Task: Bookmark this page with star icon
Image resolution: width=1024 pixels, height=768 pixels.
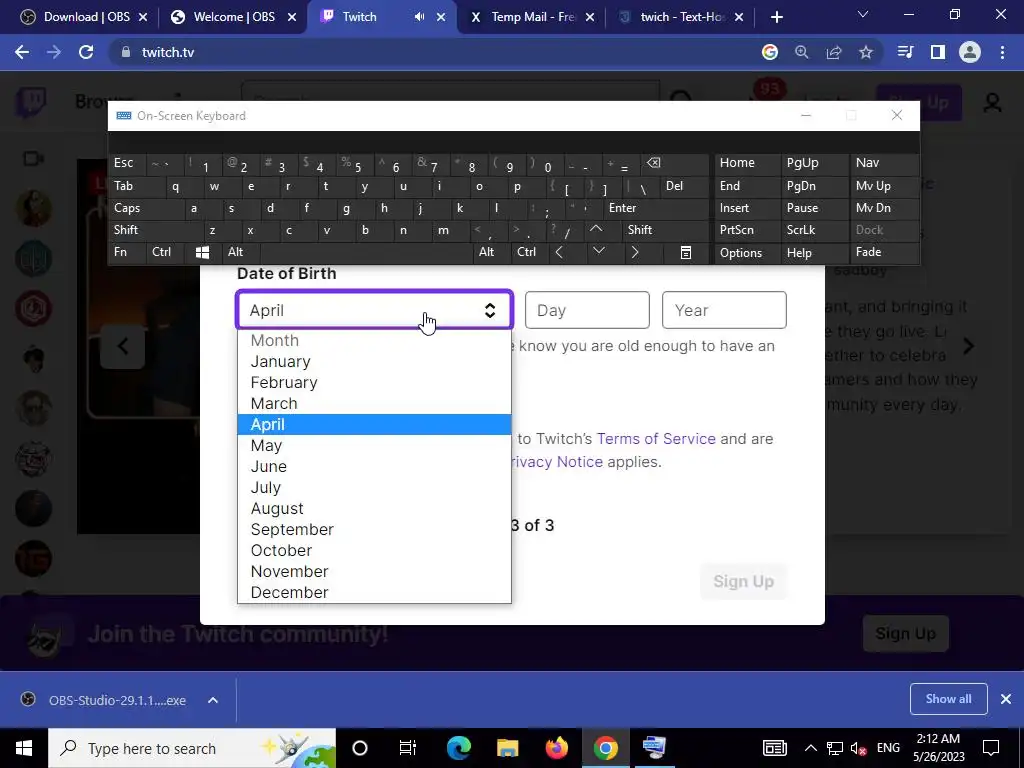Action: (x=866, y=52)
